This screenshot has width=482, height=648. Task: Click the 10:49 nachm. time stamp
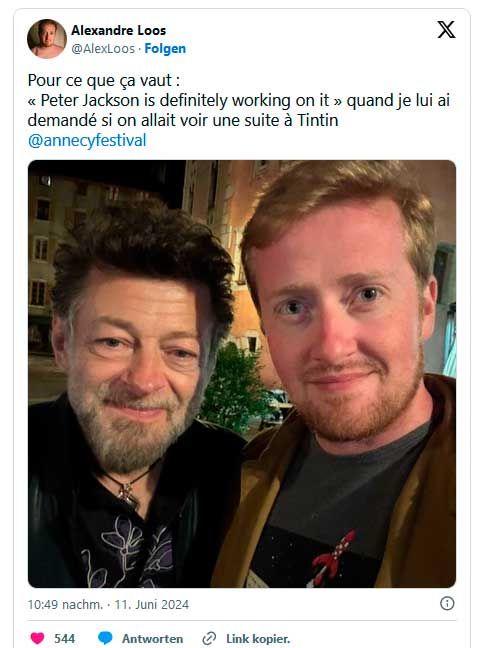pyautogui.click(x=65, y=605)
